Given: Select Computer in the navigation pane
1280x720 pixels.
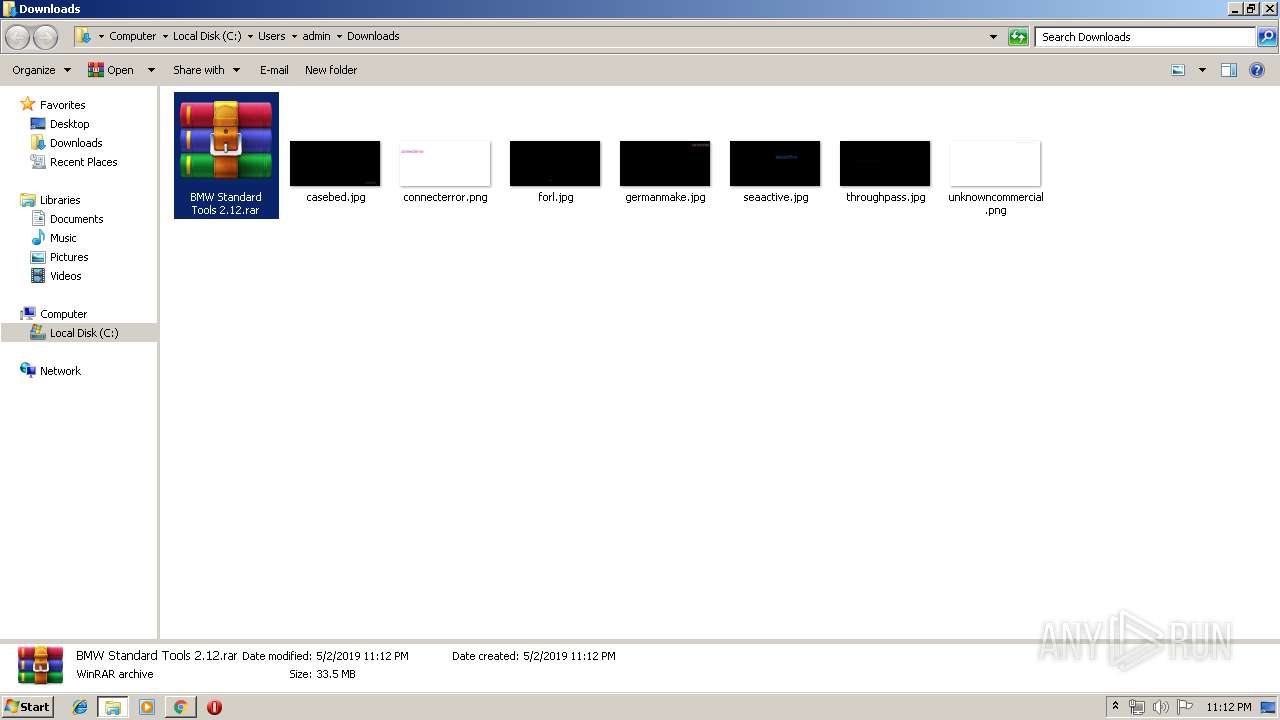Looking at the screenshot, I should [63, 314].
